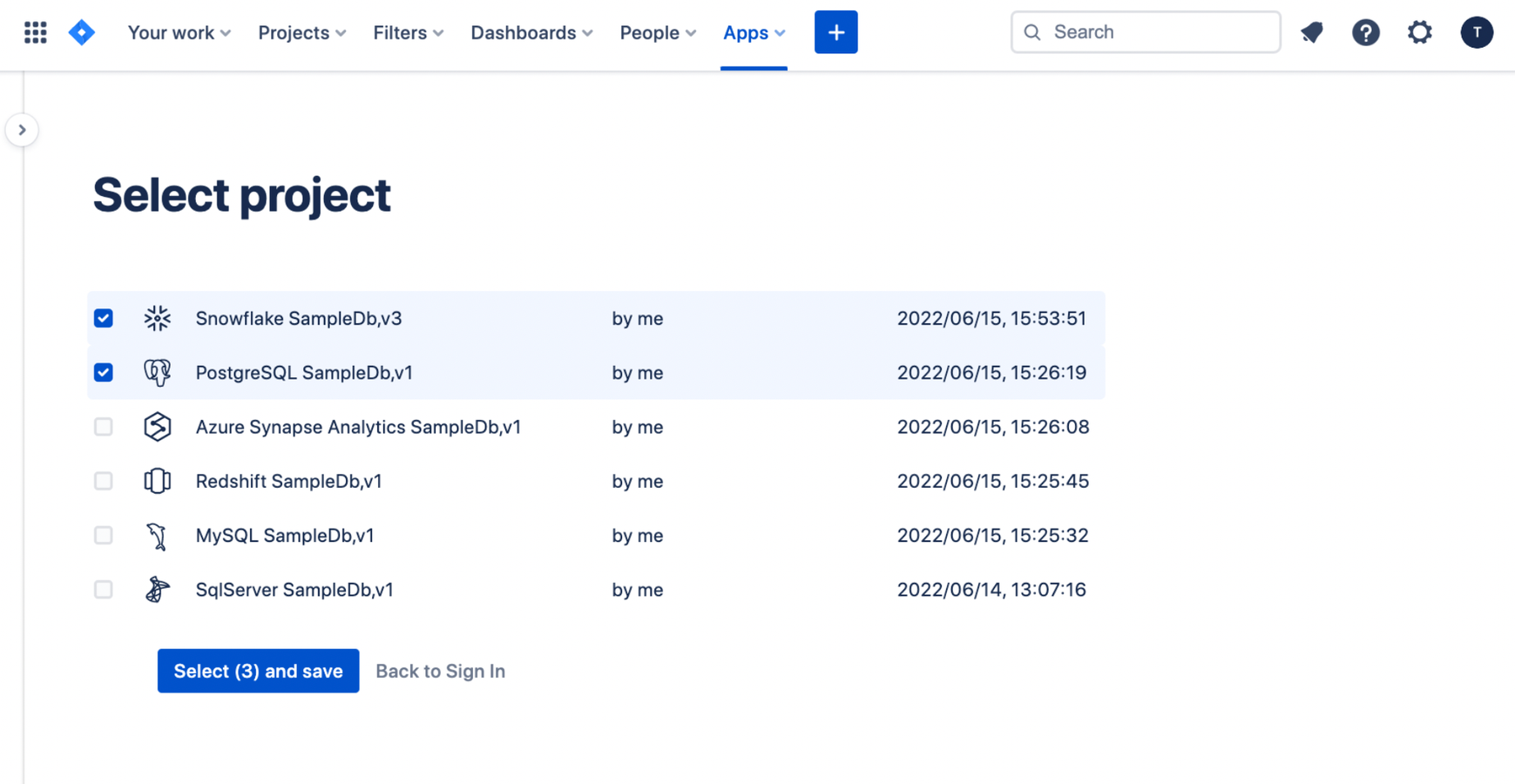Open the help question mark icon
Viewport: 1515px width, 784px height.
pos(1366,33)
